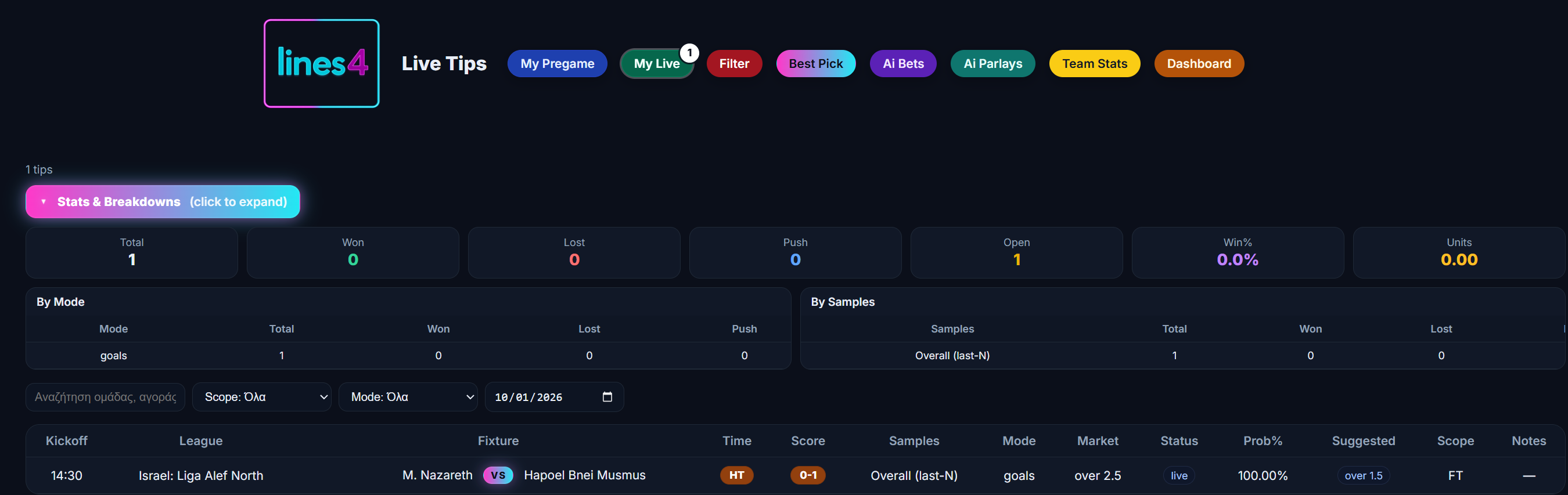Click the By Samples section heading

(843, 302)
